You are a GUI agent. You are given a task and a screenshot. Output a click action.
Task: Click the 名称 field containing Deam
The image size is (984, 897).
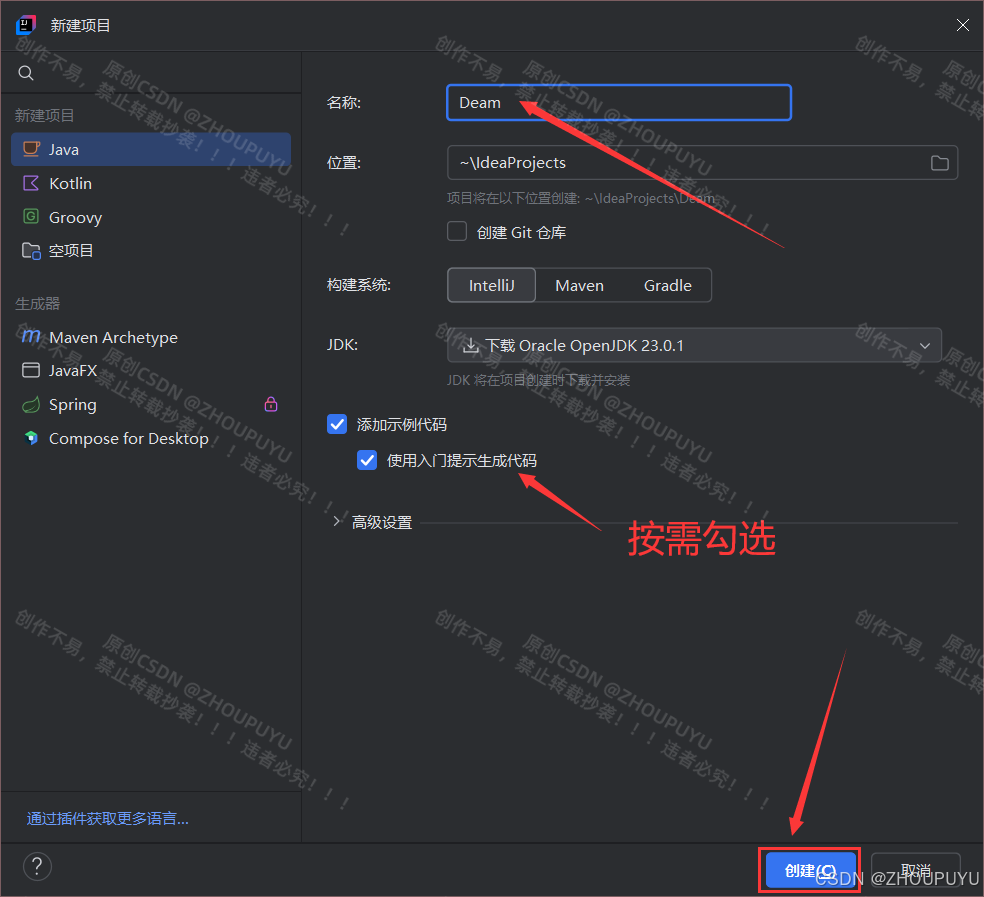(x=619, y=102)
